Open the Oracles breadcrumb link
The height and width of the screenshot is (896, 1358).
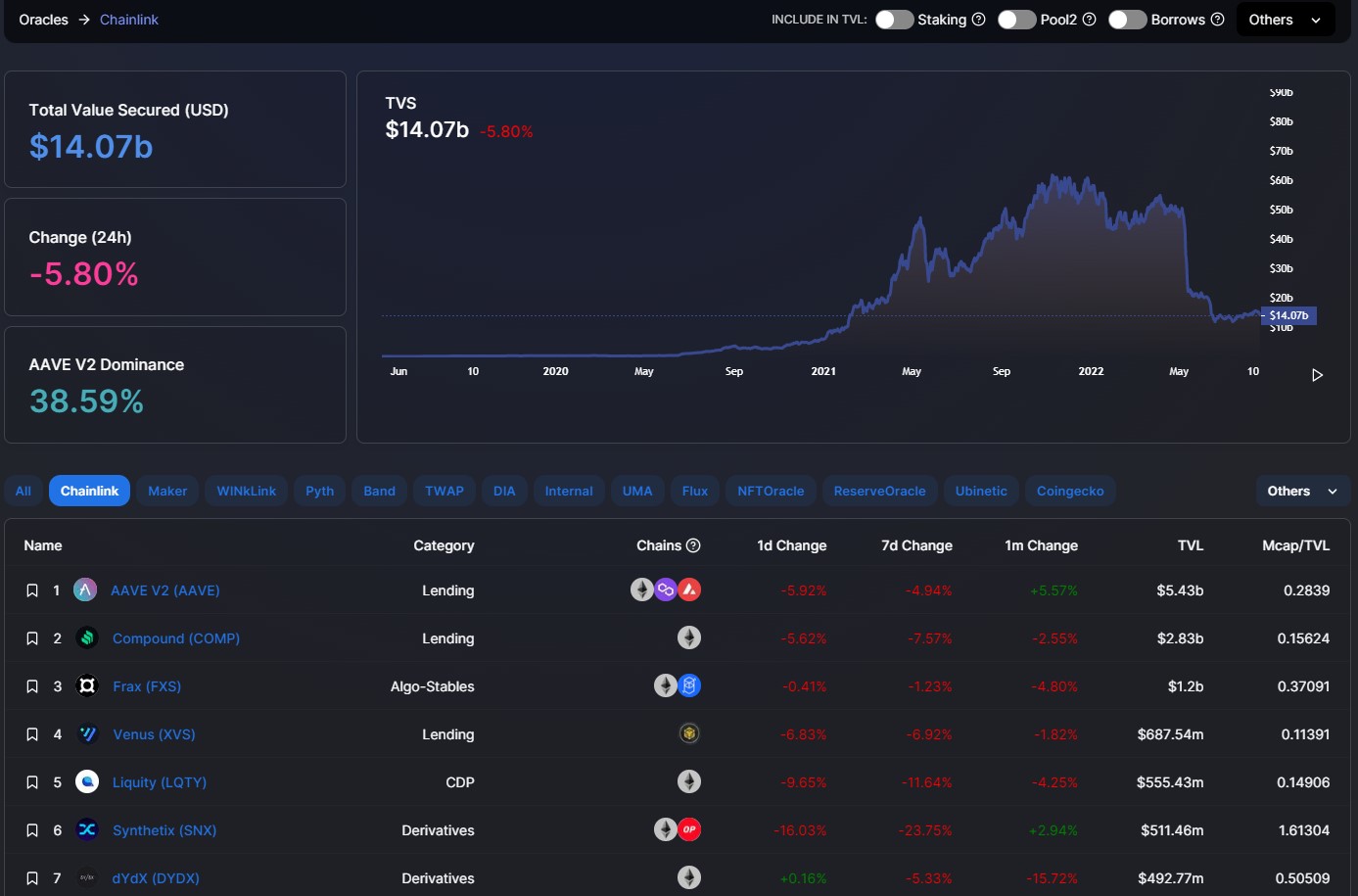pos(43,19)
